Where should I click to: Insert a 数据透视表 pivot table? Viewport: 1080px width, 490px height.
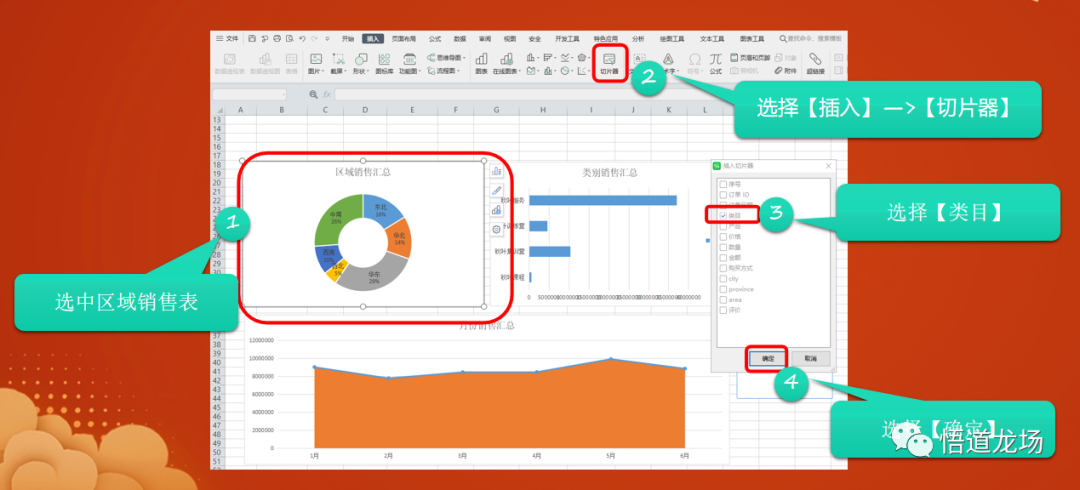pyautogui.click(x=230, y=63)
